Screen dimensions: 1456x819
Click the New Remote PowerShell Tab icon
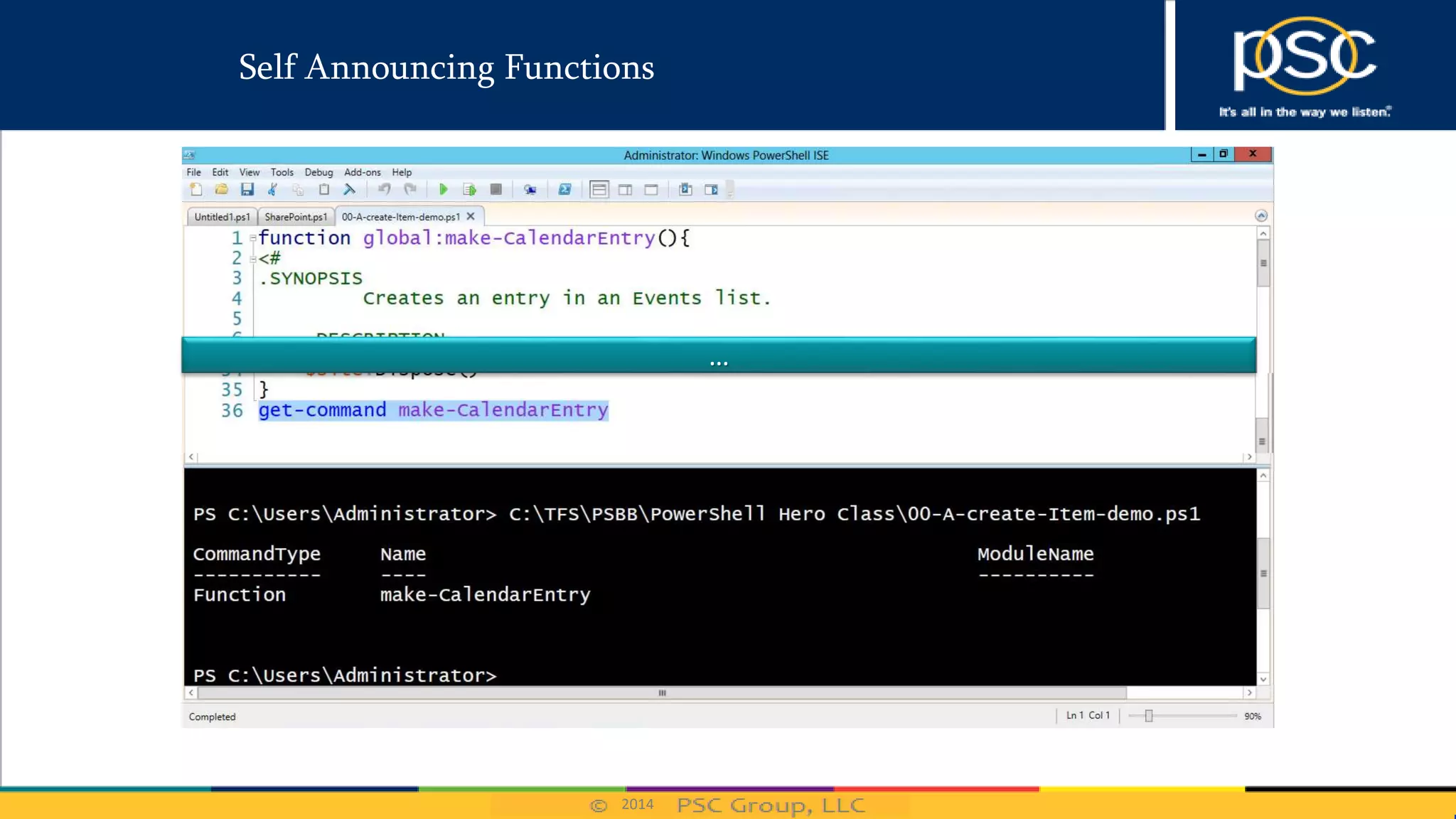[530, 189]
